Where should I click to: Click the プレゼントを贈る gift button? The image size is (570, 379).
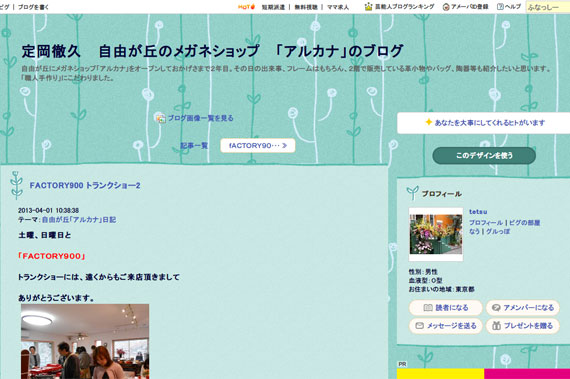pyautogui.click(x=523, y=326)
